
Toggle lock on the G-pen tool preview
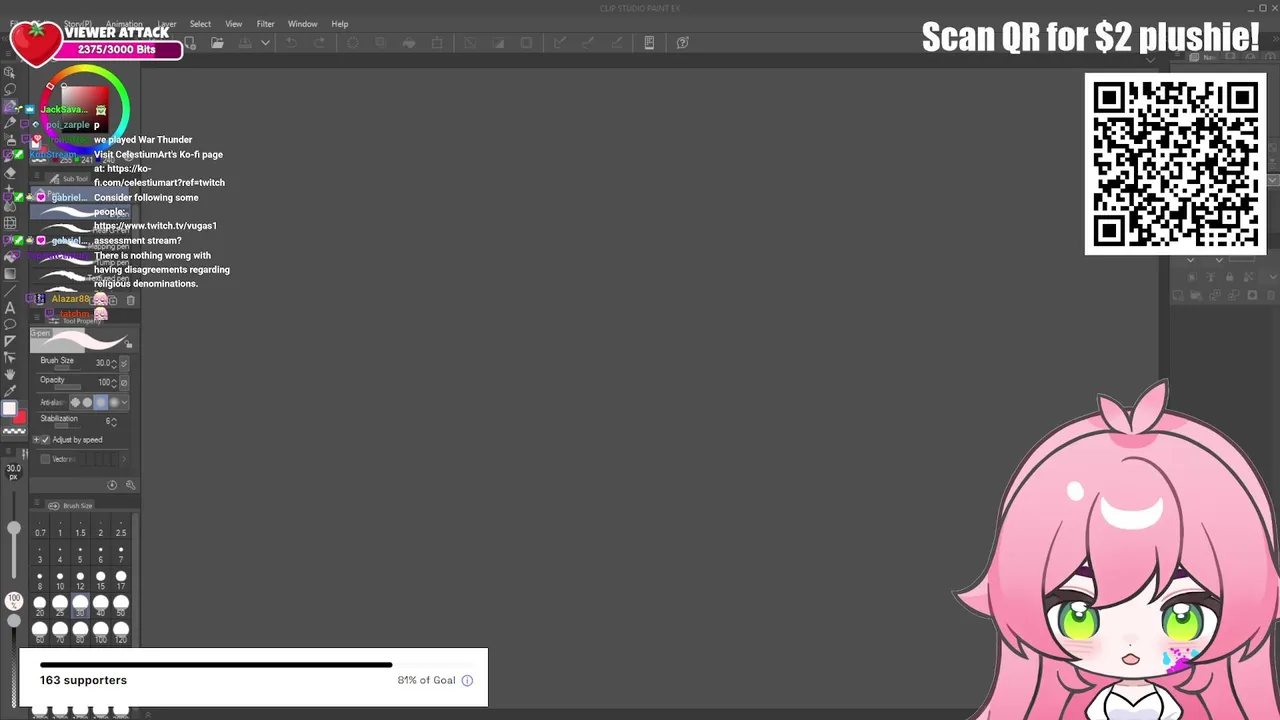click(x=129, y=345)
